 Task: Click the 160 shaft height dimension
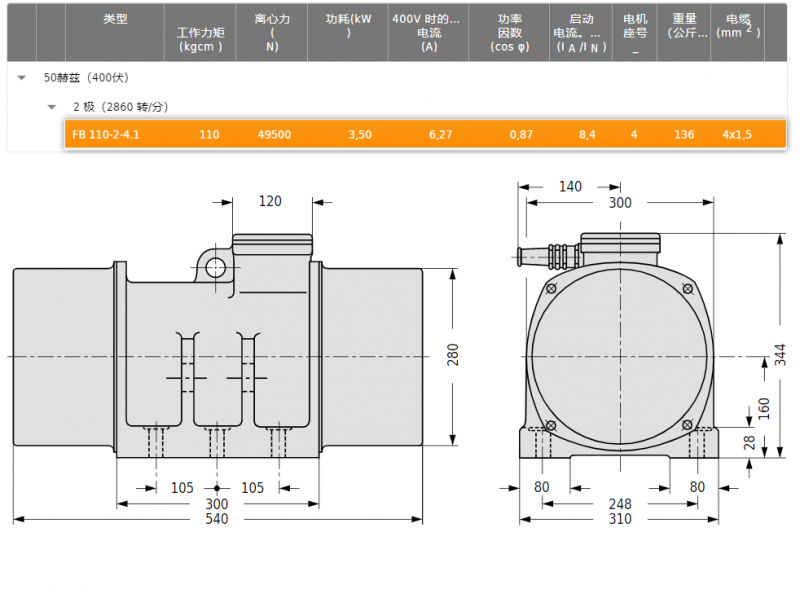[x=764, y=409]
